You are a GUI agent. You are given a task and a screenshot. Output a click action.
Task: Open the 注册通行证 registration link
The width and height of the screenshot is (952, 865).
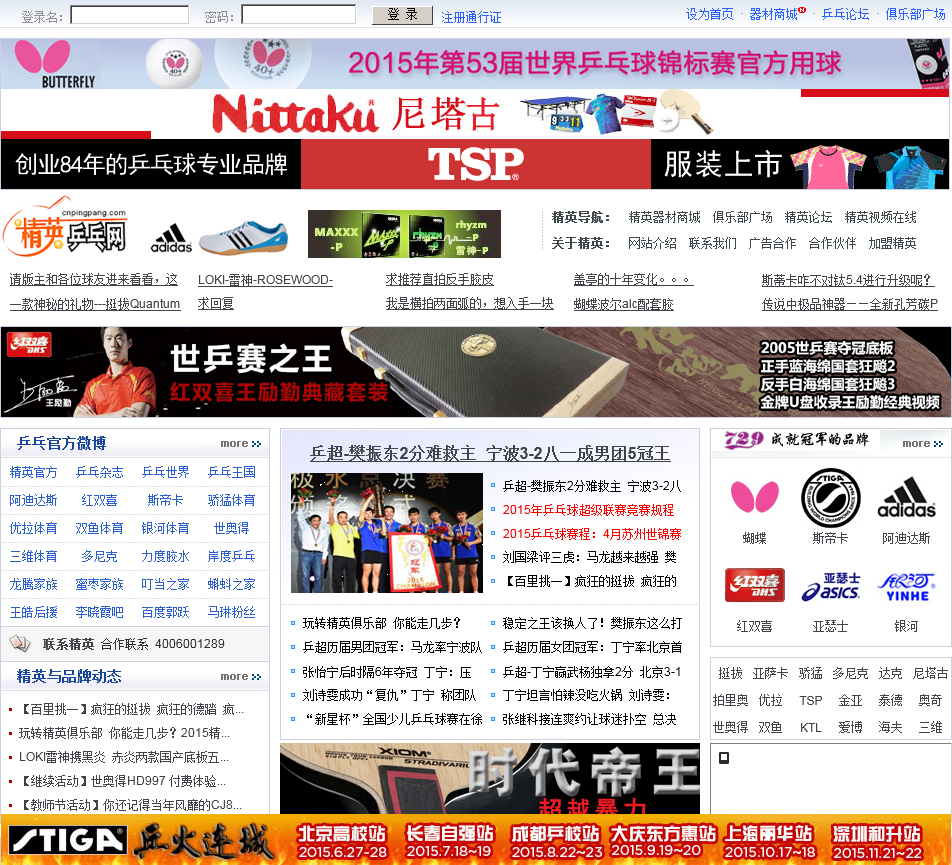point(471,17)
